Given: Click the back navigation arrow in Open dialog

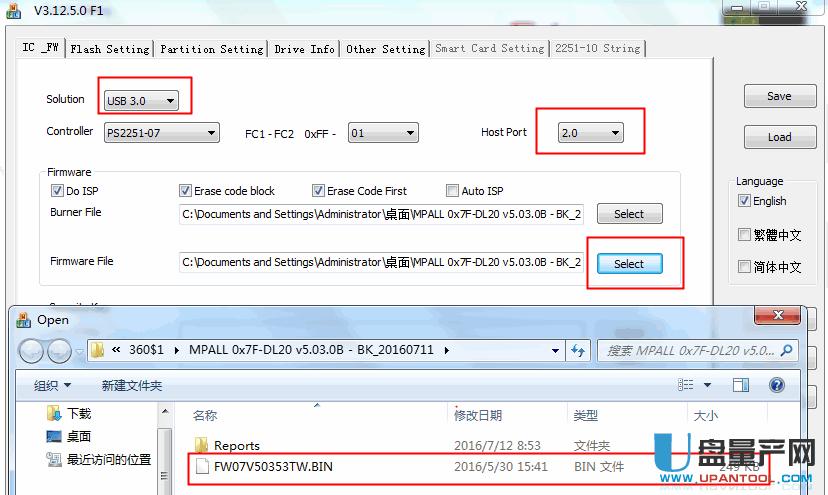Looking at the screenshot, I should (x=32, y=351).
